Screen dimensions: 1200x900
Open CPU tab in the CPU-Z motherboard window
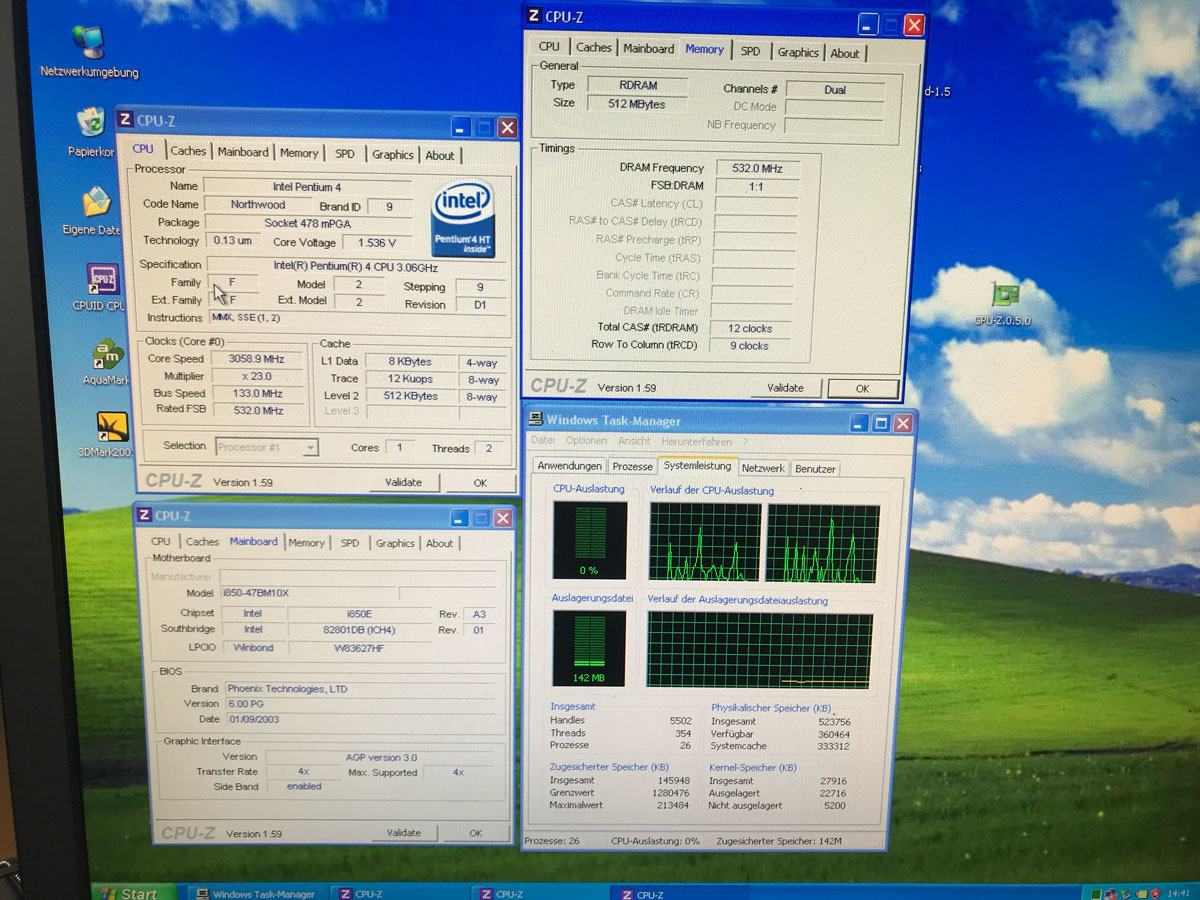[x=161, y=541]
